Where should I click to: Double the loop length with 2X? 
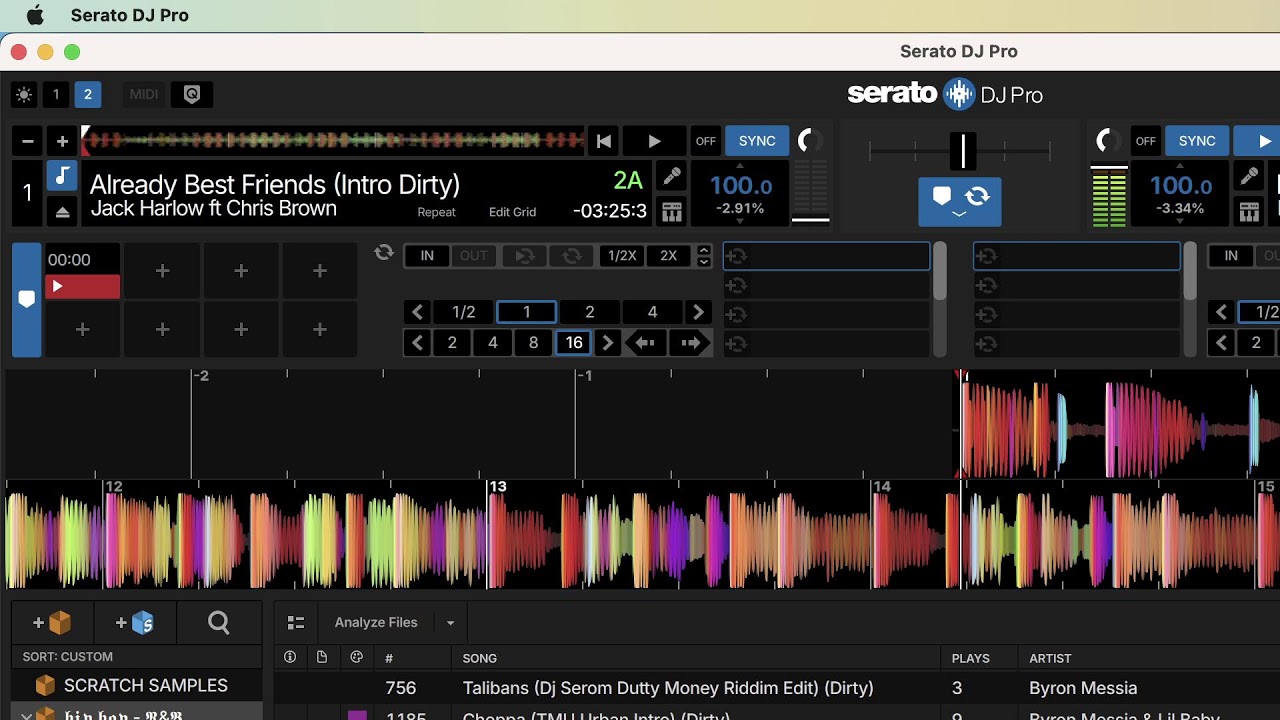pos(669,256)
